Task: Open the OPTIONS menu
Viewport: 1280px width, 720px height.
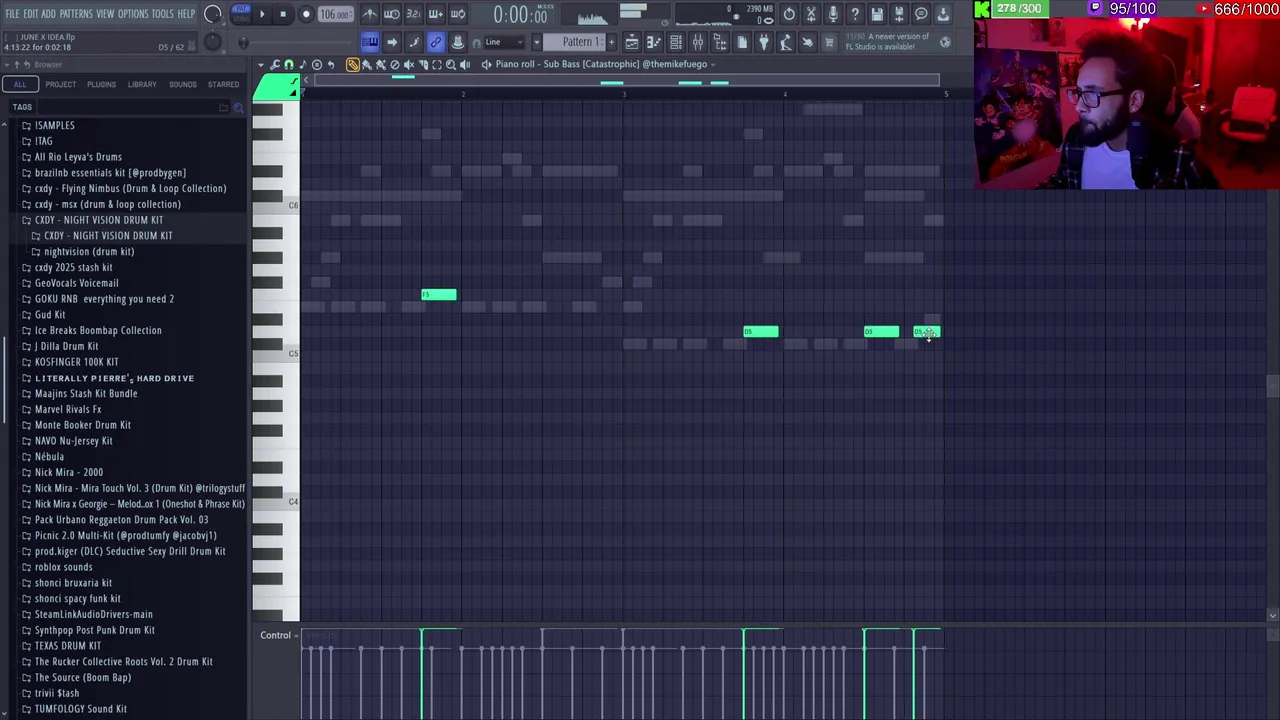Action: 133,14
